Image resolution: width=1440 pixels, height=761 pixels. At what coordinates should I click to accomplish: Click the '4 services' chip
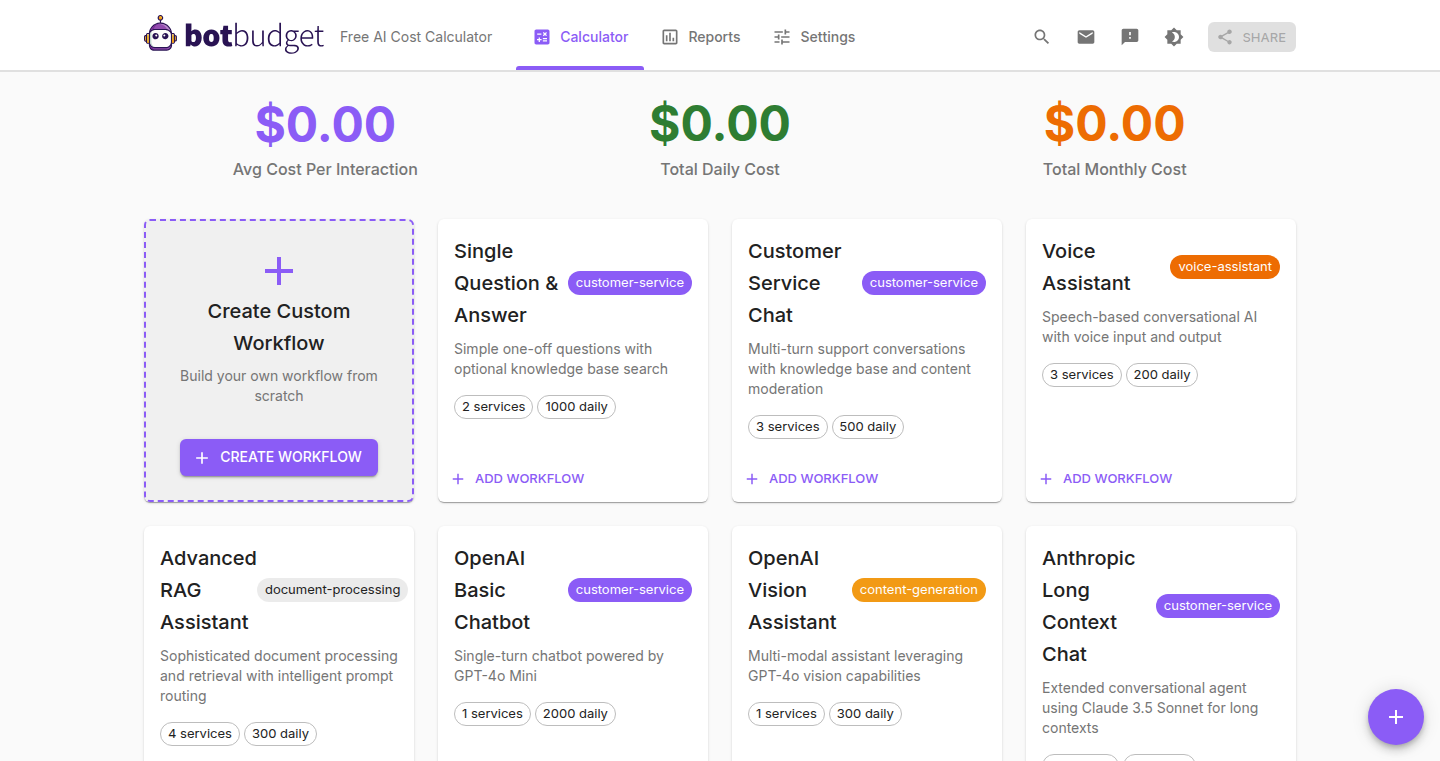tap(200, 734)
